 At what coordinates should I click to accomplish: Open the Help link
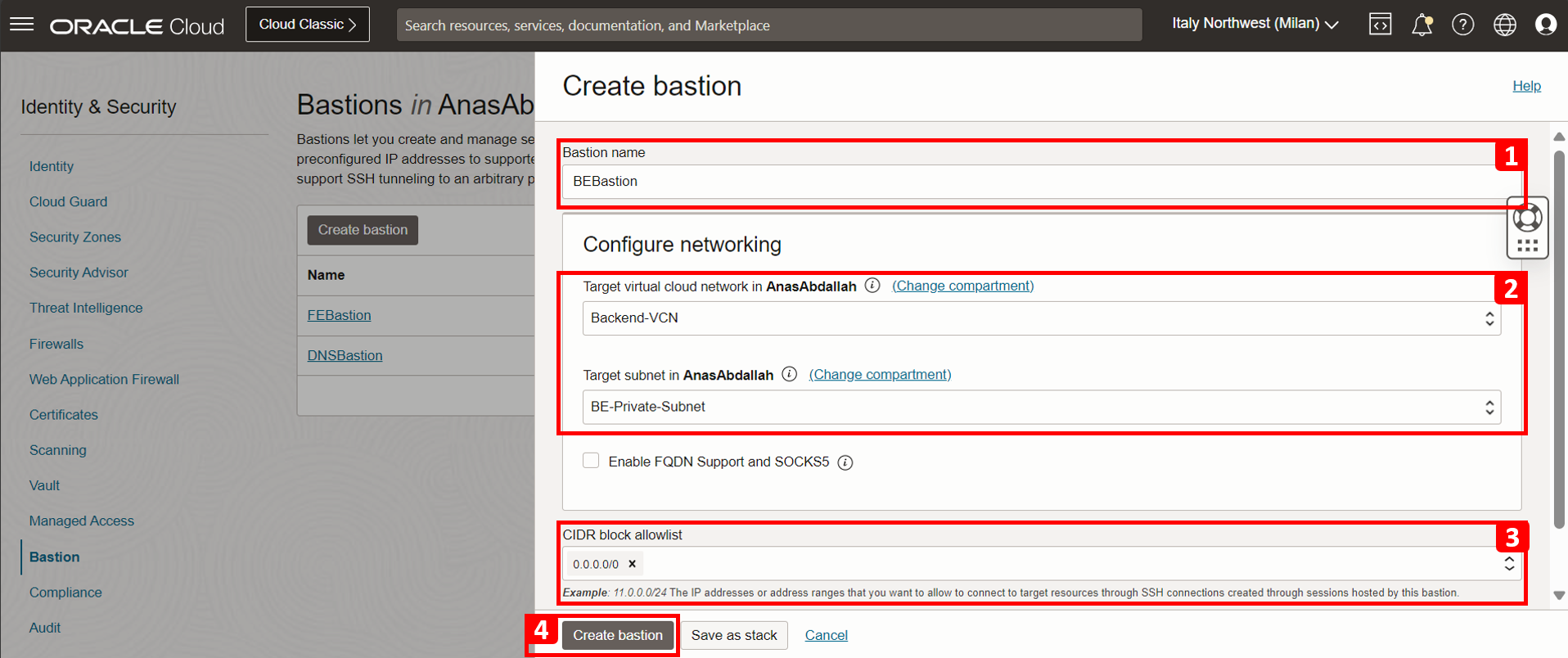click(1526, 86)
